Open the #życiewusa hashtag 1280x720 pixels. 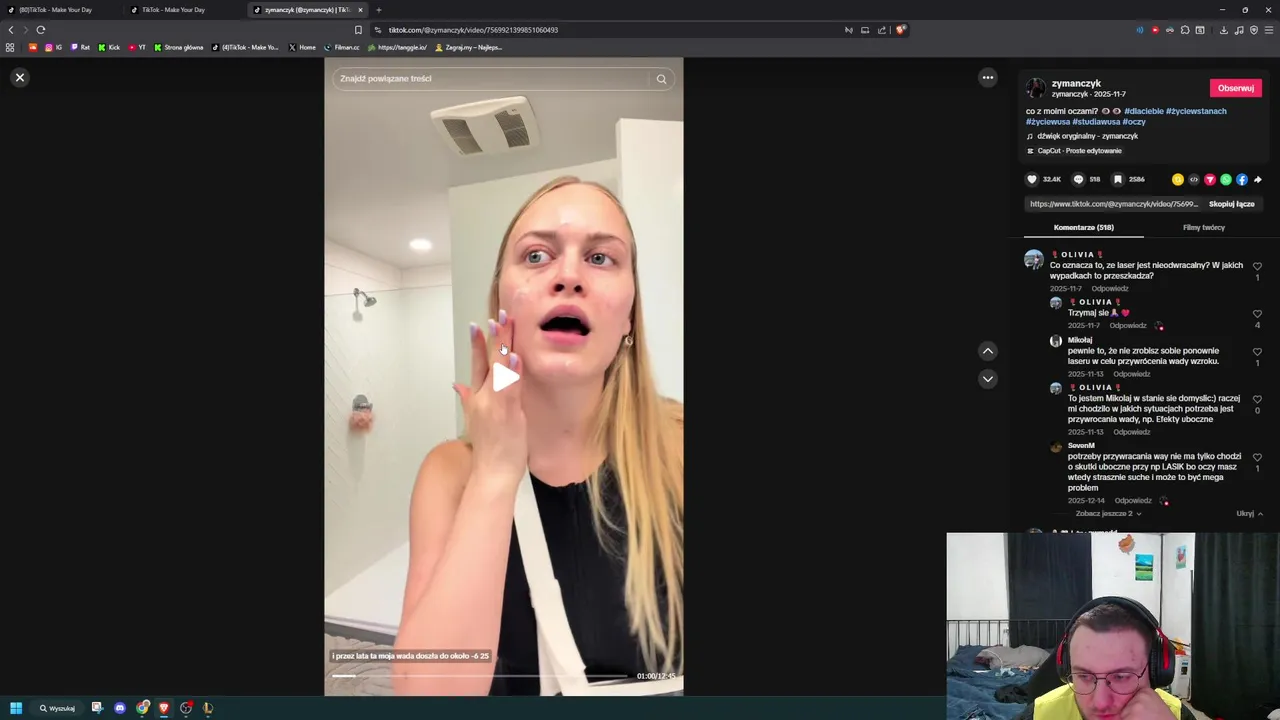(1048, 122)
